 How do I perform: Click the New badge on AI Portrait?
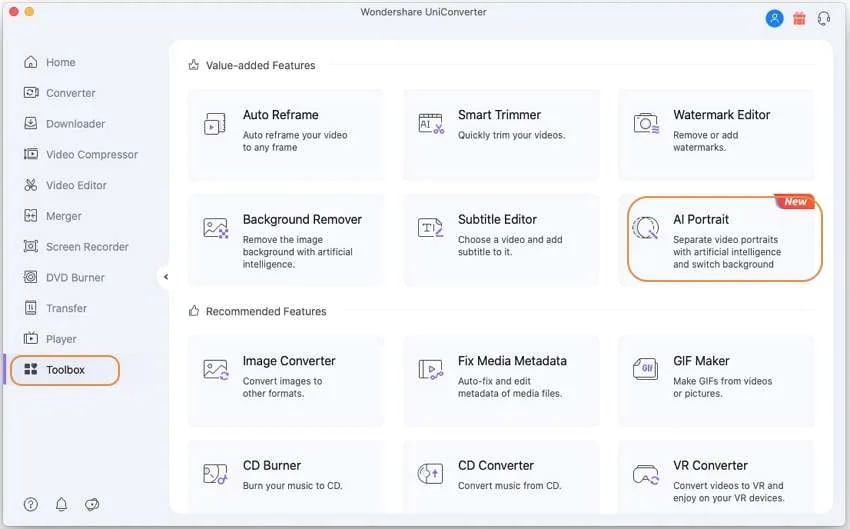(x=795, y=202)
